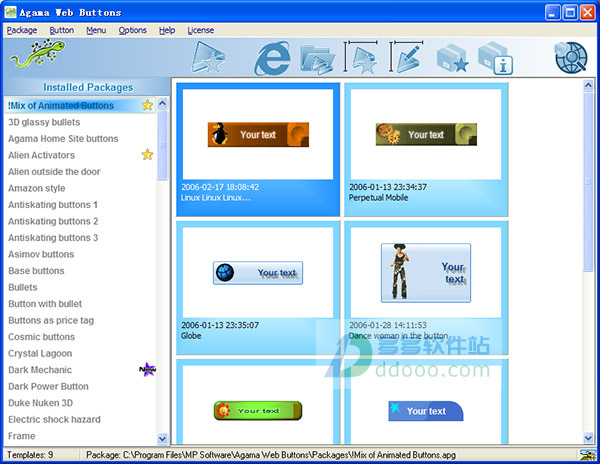600x464 pixels.
Task: Select the Globe button template
Action: click(x=258, y=287)
